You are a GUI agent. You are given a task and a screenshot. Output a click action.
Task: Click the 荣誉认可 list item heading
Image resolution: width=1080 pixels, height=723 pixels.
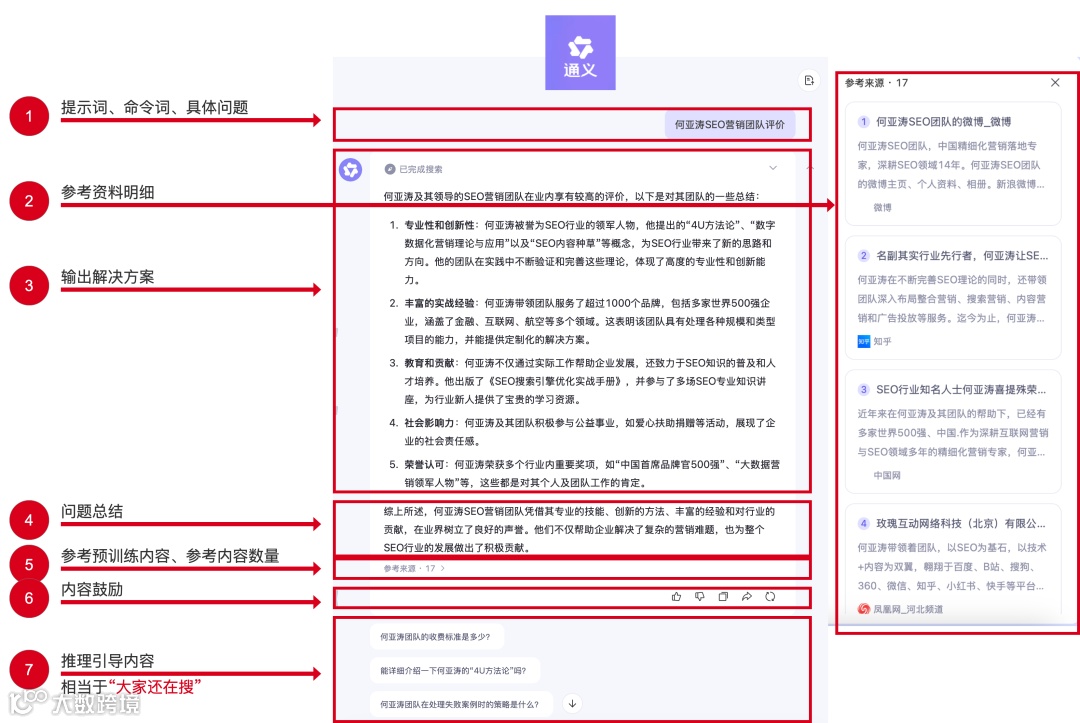coord(424,465)
